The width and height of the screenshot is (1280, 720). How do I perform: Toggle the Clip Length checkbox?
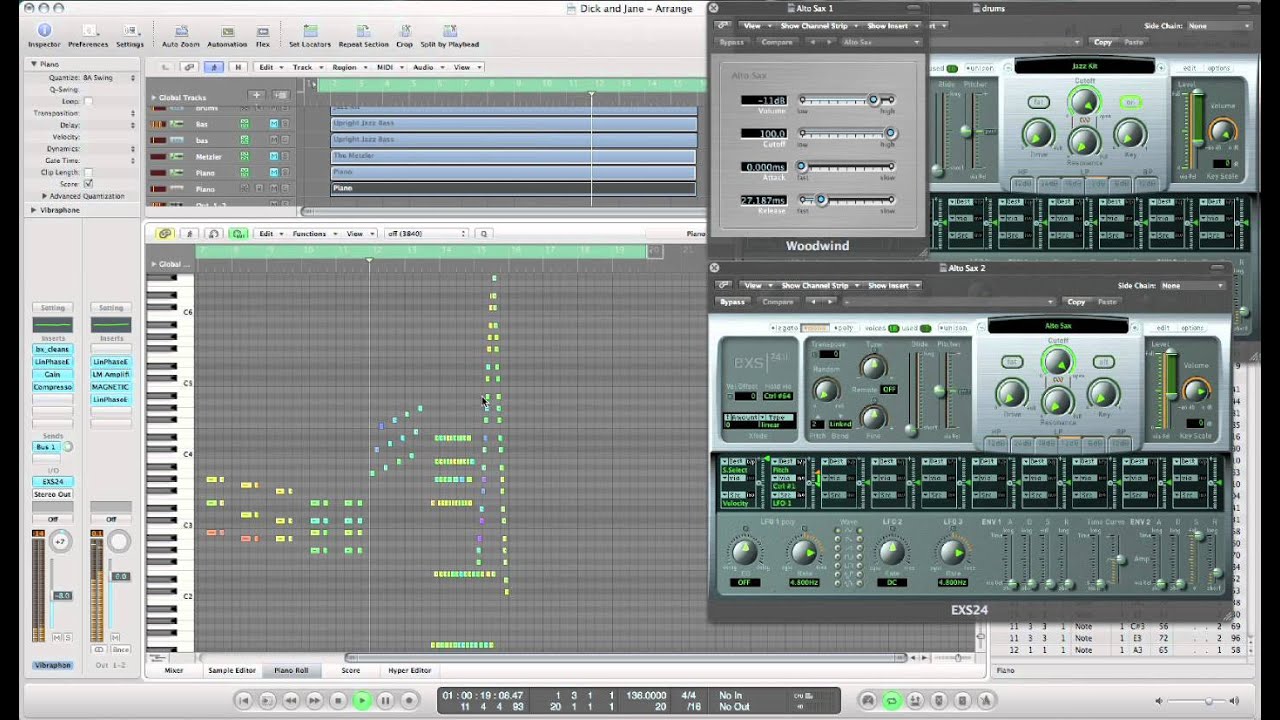(88, 172)
